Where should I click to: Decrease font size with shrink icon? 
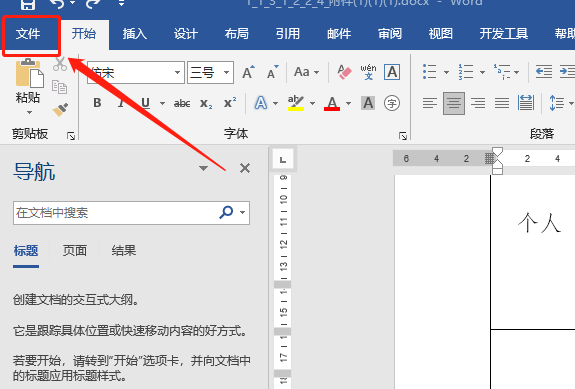coord(272,72)
